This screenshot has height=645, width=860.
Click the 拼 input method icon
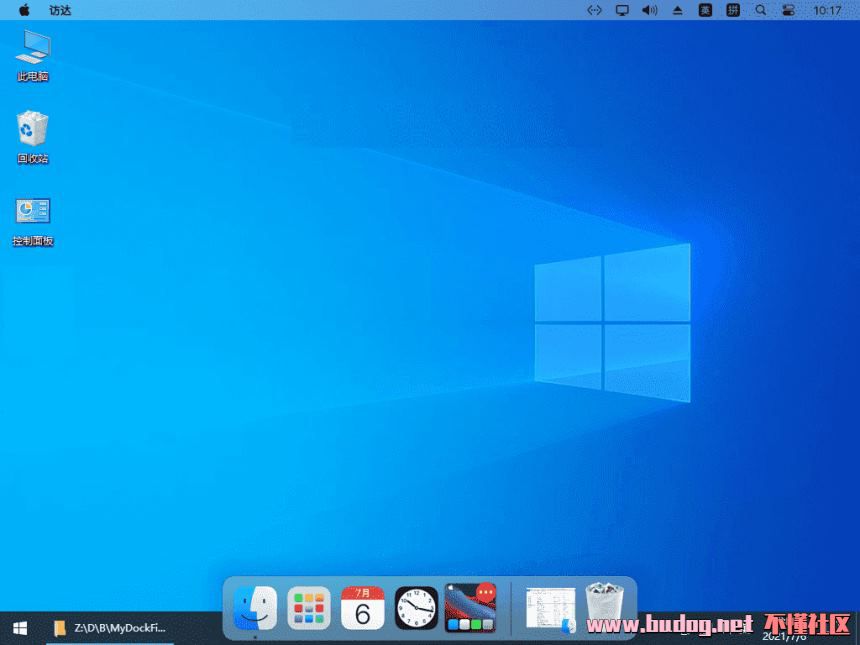pos(733,10)
